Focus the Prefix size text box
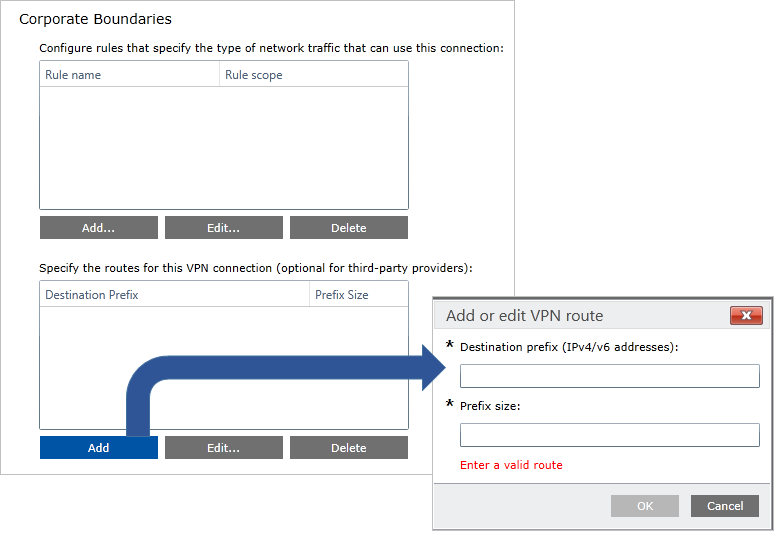 pyautogui.click(x=609, y=435)
